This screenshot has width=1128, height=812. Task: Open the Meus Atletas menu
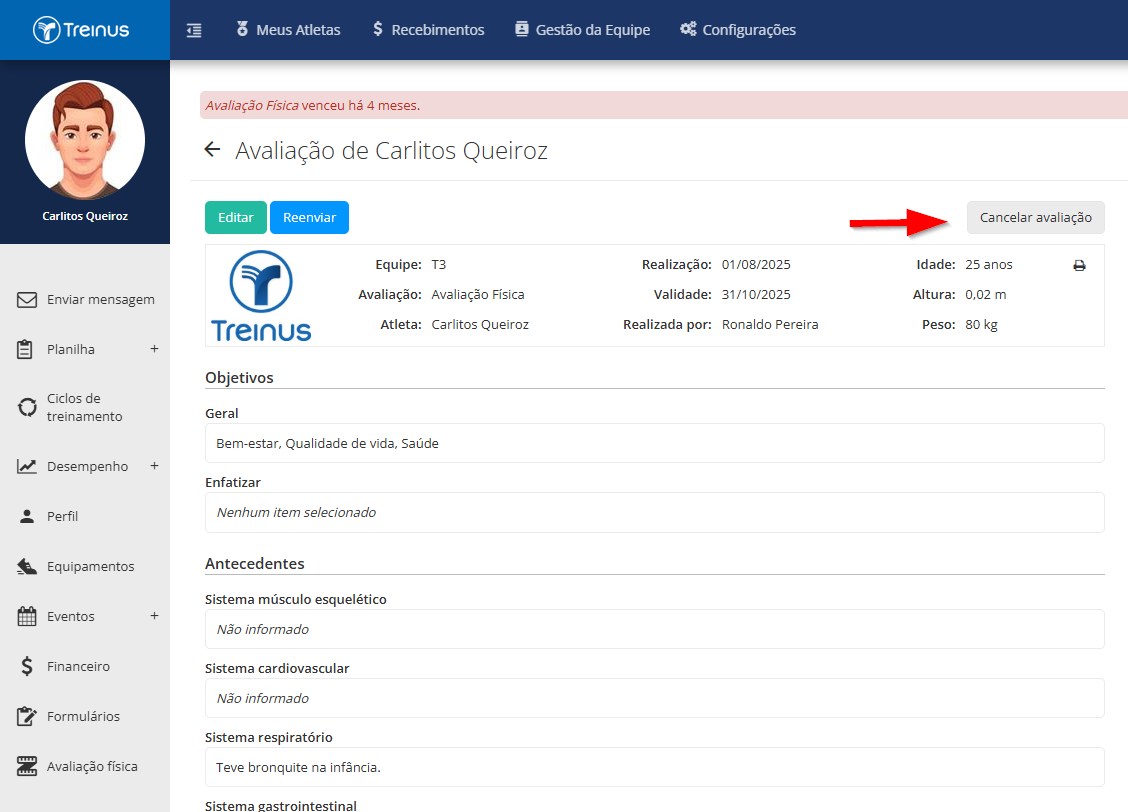pyautogui.click(x=288, y=29)
